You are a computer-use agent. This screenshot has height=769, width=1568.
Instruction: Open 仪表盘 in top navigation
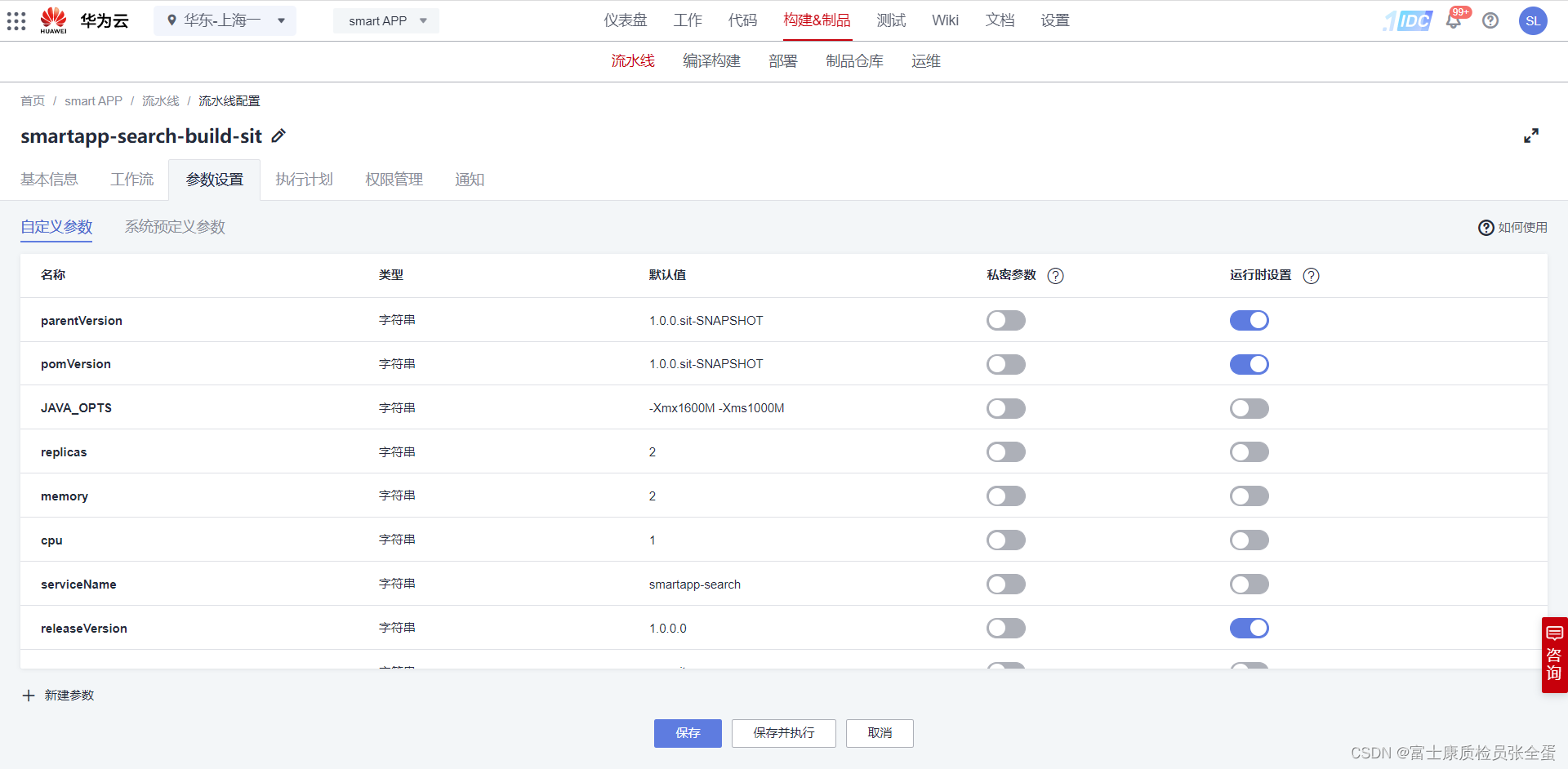pyautogui.click(x=626, y=20)
